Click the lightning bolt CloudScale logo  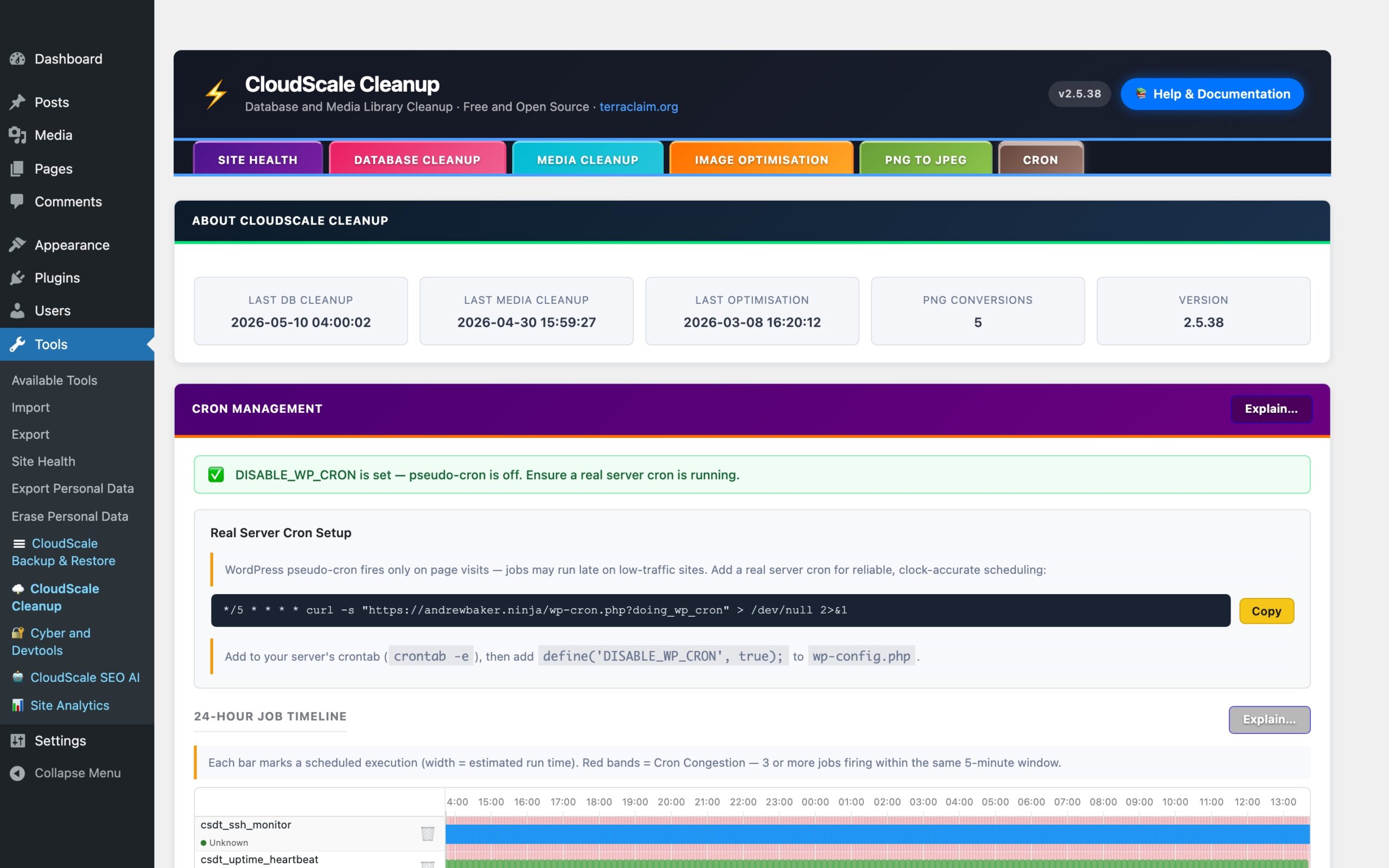tap(216, 93)
